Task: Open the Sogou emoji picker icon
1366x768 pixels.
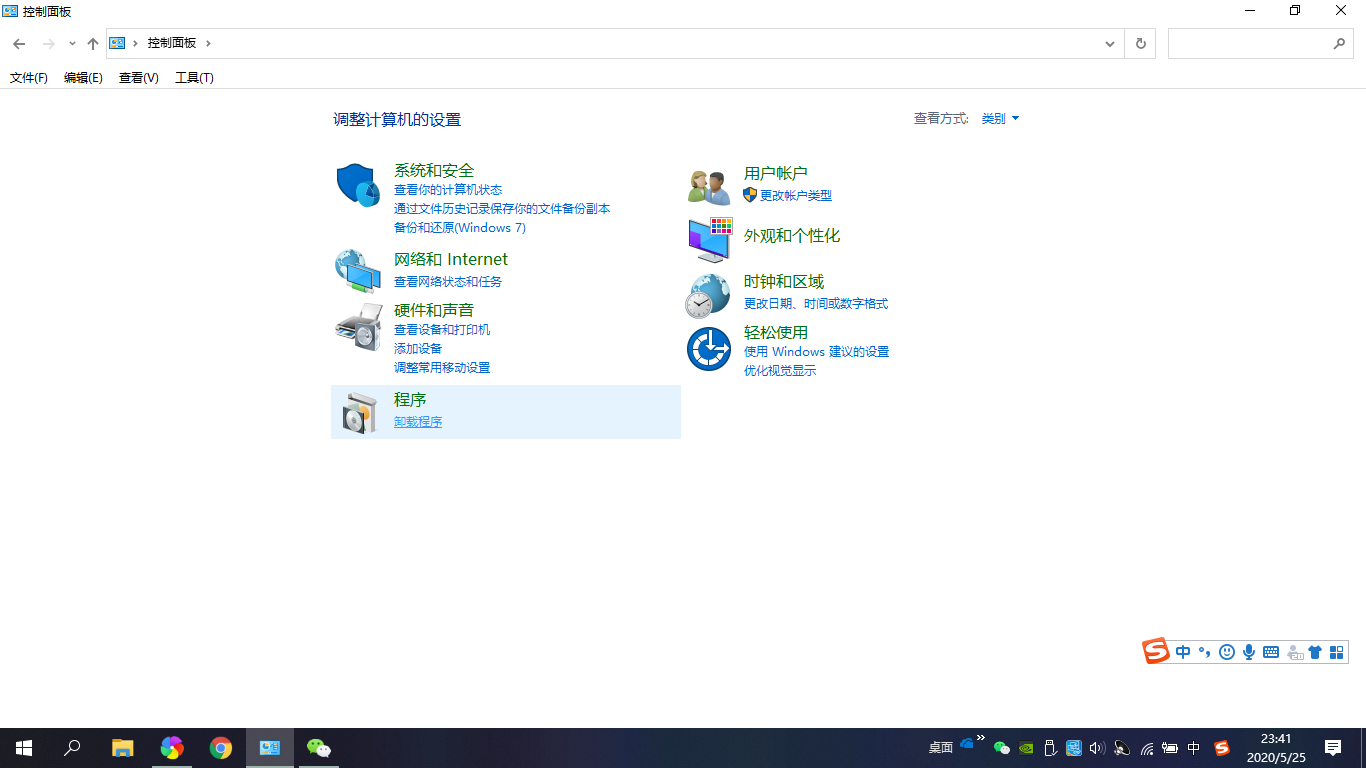Action: [x=1226, y=651]
